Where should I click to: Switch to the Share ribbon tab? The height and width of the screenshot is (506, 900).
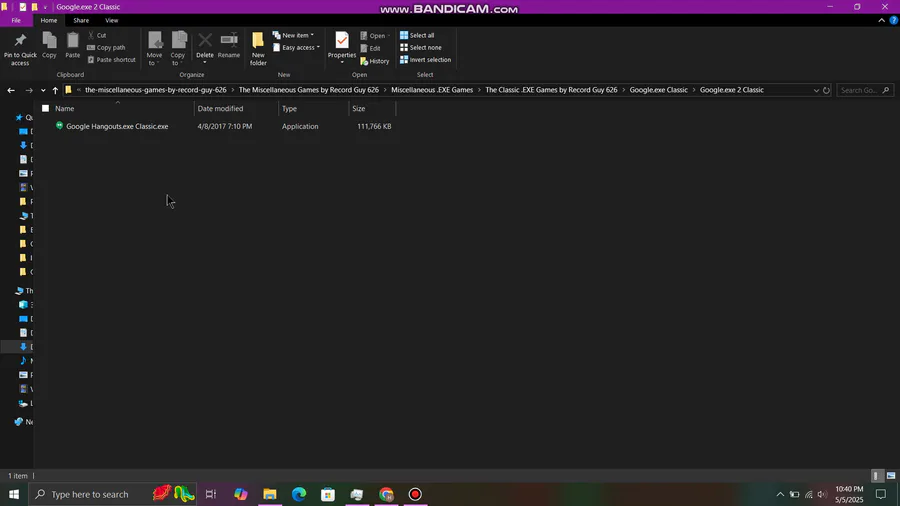tap(81, 21)
